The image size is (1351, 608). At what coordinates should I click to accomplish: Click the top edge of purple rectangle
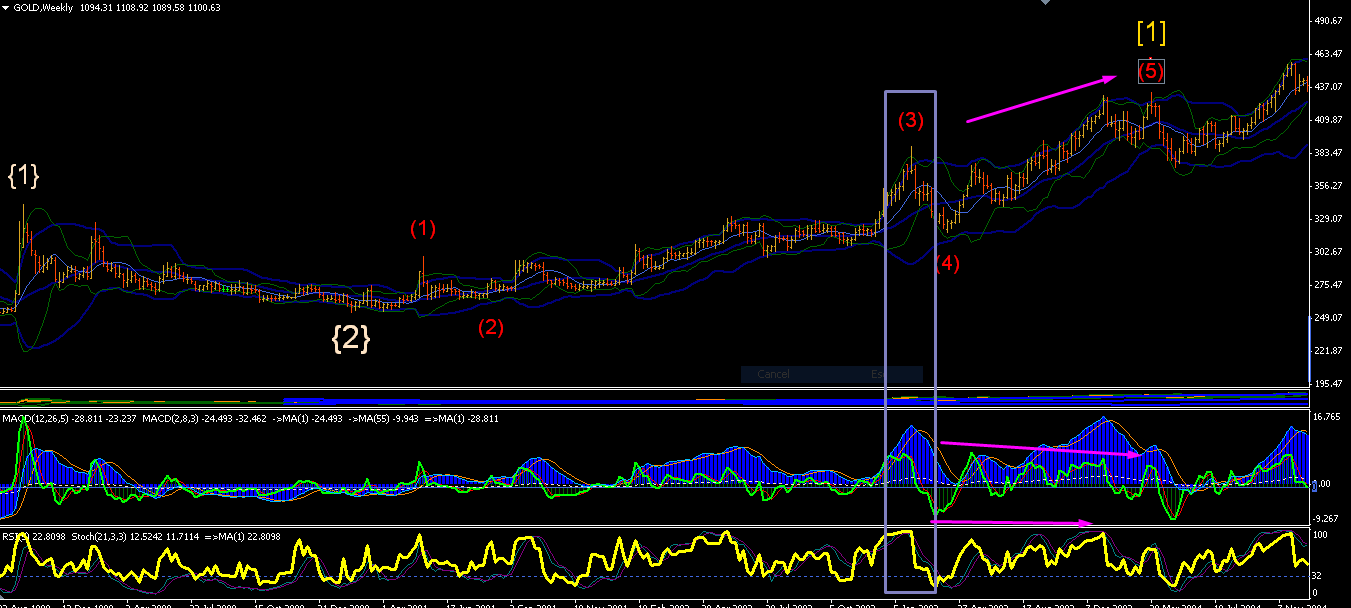[911, 92]
